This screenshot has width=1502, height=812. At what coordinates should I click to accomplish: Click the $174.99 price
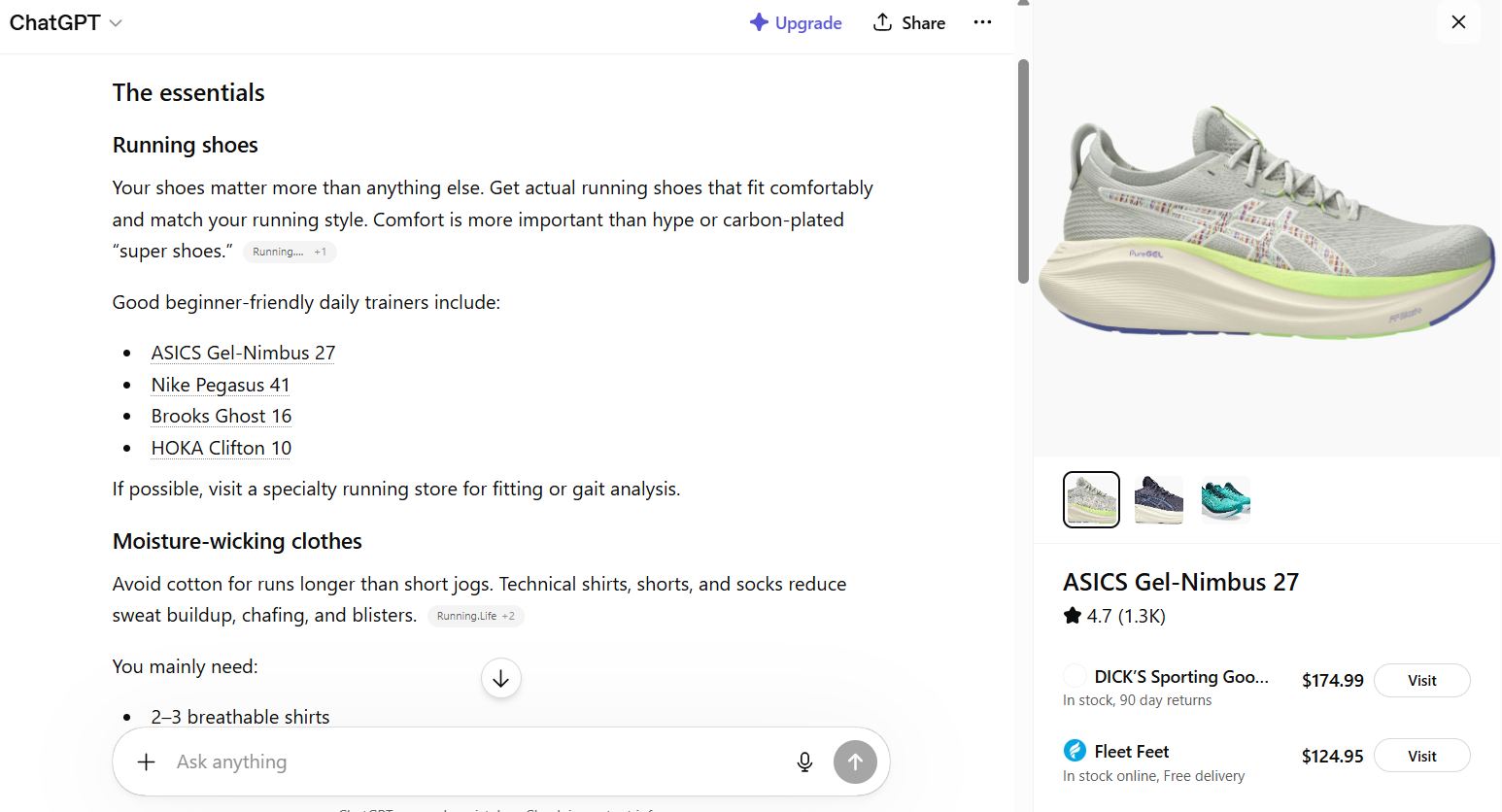[x=1332, y=681]
